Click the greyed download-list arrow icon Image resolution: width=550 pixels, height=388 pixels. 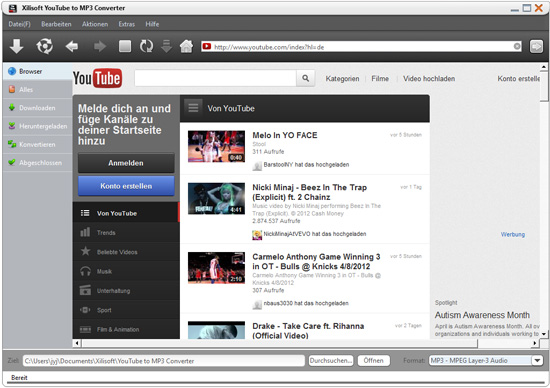pyautogui.click(x=166, y=46)
